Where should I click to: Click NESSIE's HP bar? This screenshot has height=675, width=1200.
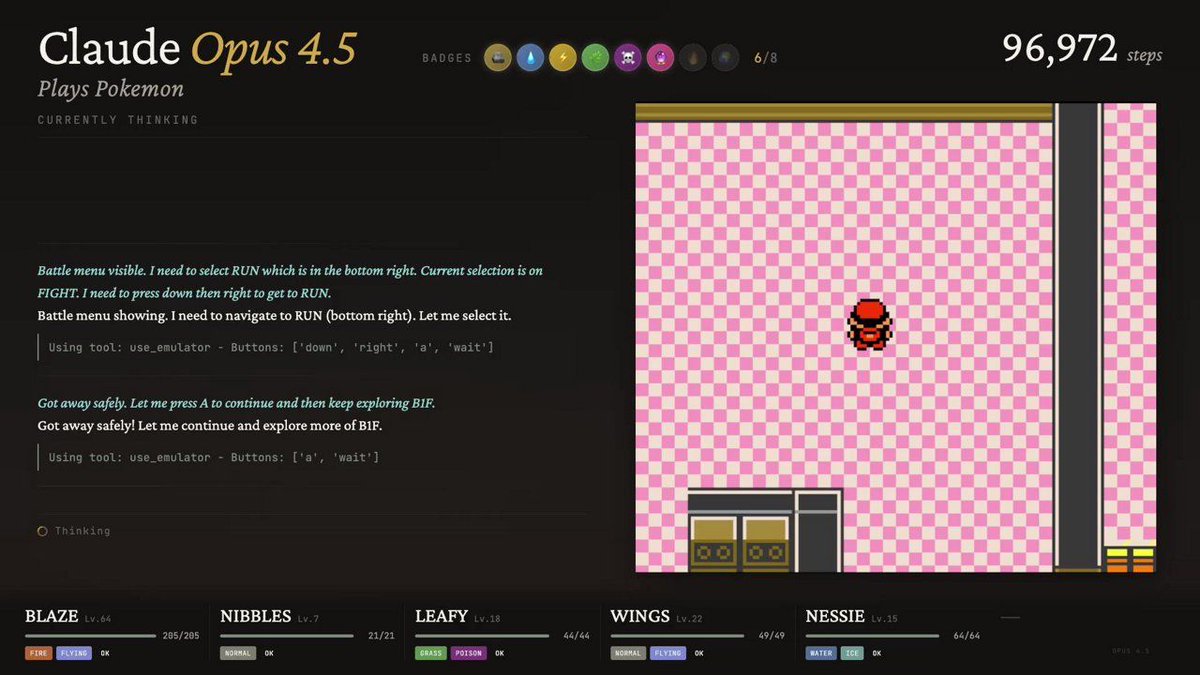point(873,636)
